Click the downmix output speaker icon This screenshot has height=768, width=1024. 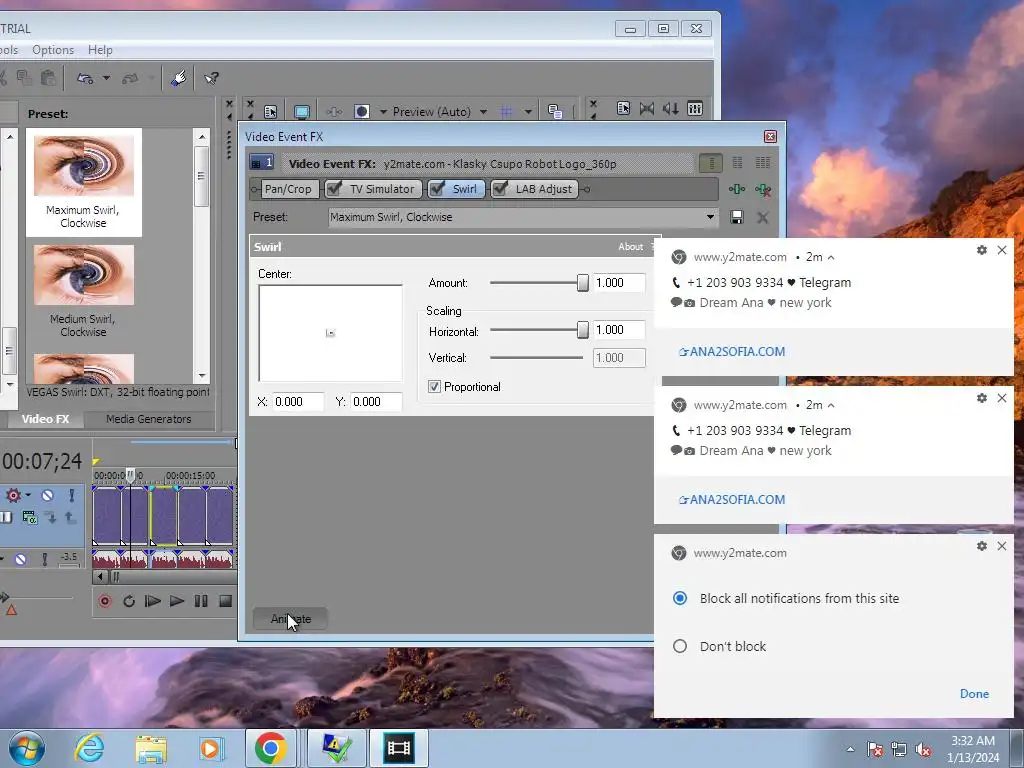[671, 108]
